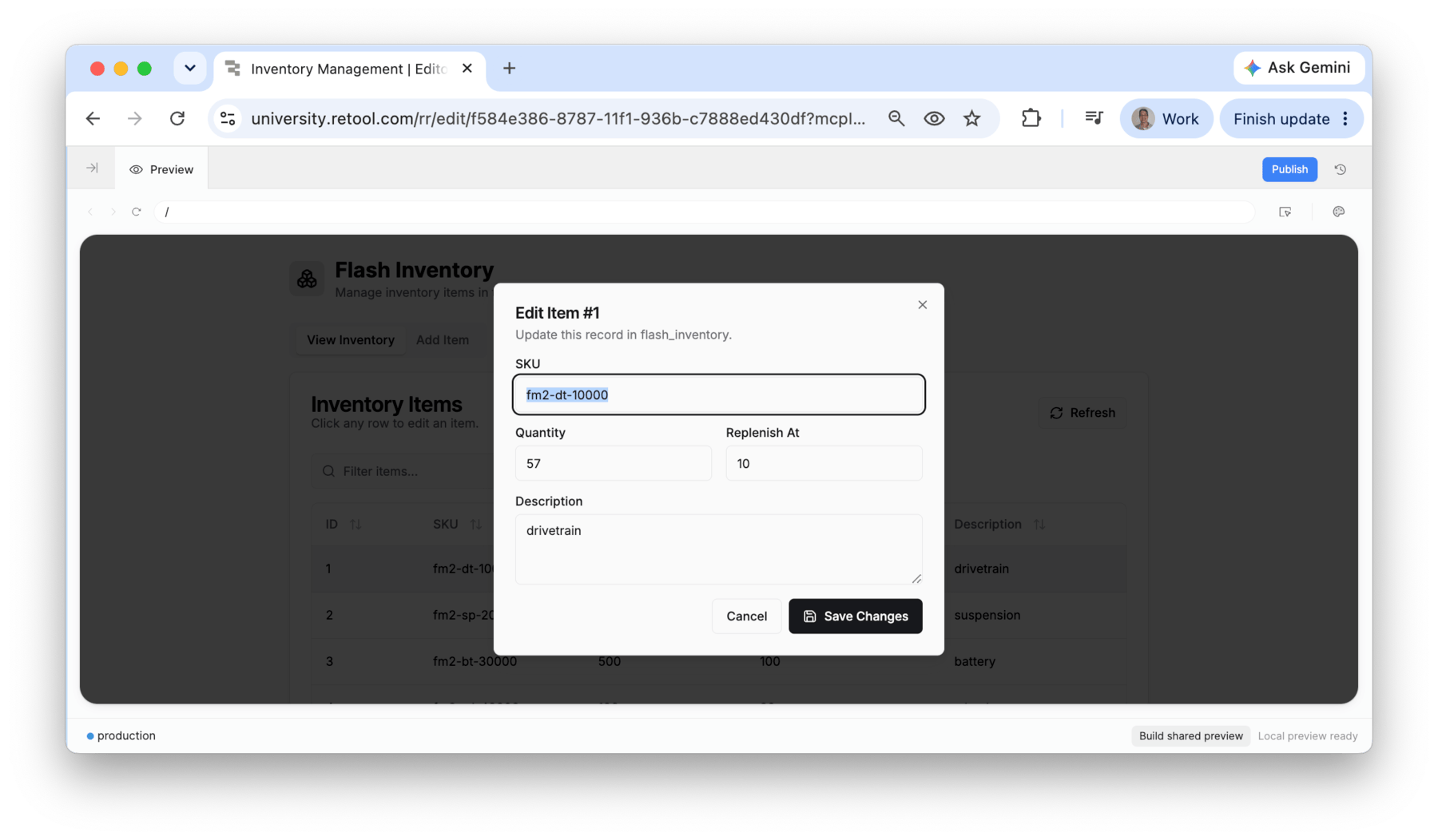
Task: Collapse sidebar arrow icon beside Preview
Action: 92,168
